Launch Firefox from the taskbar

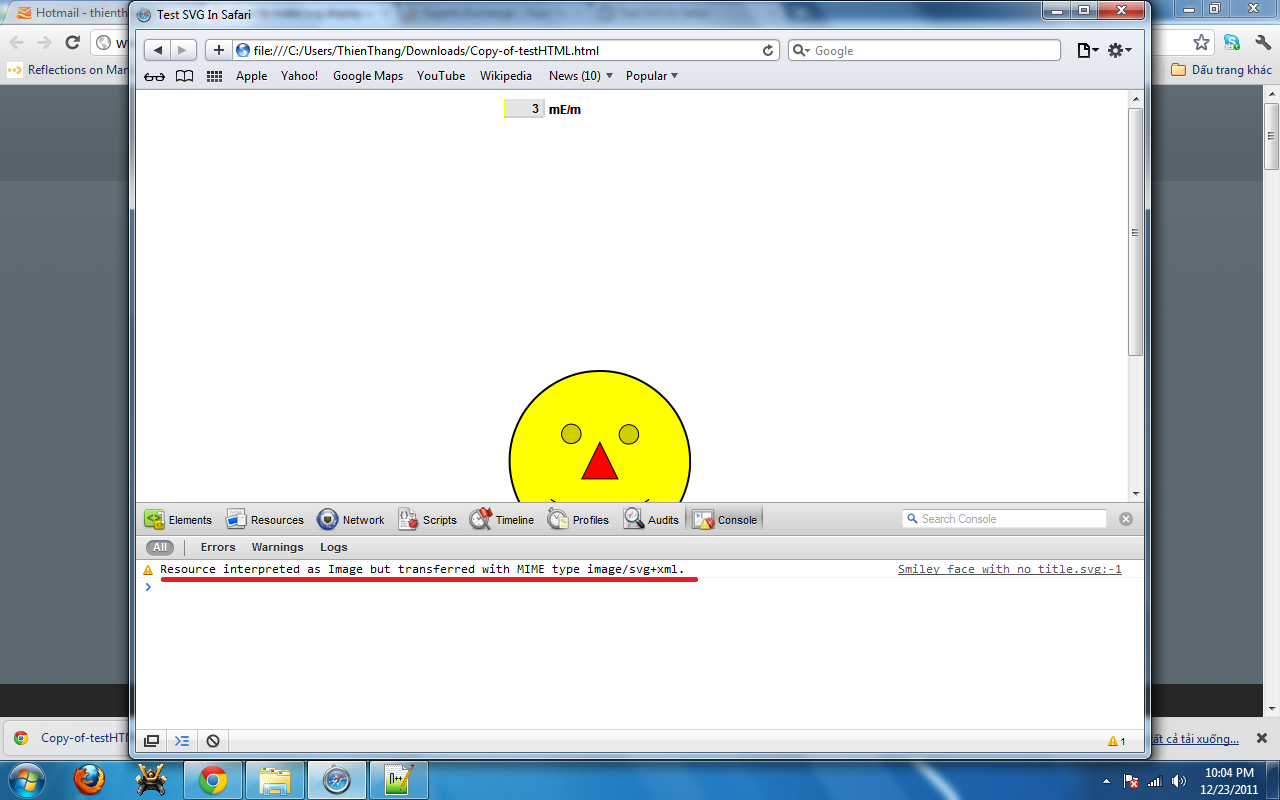[x=89, y=779]
